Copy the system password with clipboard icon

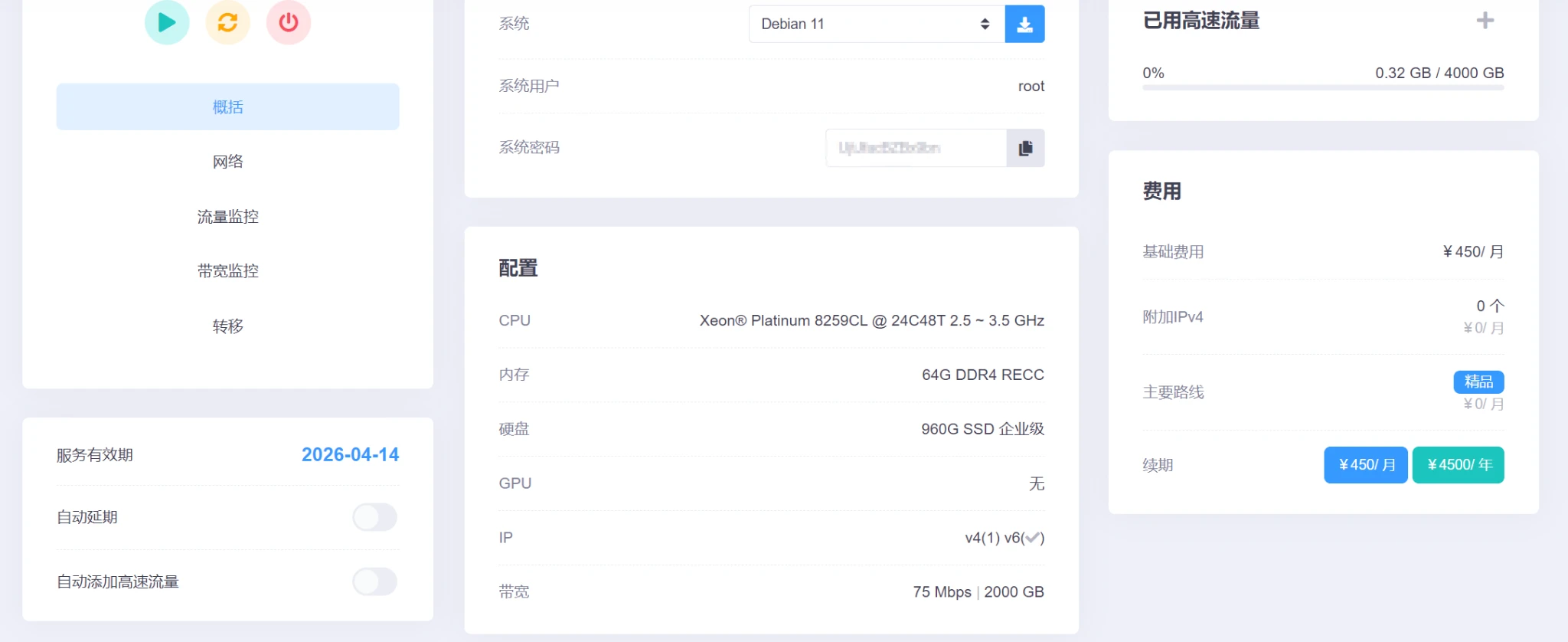tap(1026, 148)
